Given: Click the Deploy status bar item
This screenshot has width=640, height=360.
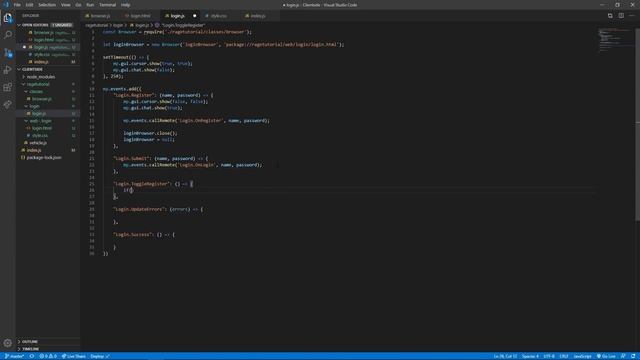Looking at the screenshot, I should 100,356.
